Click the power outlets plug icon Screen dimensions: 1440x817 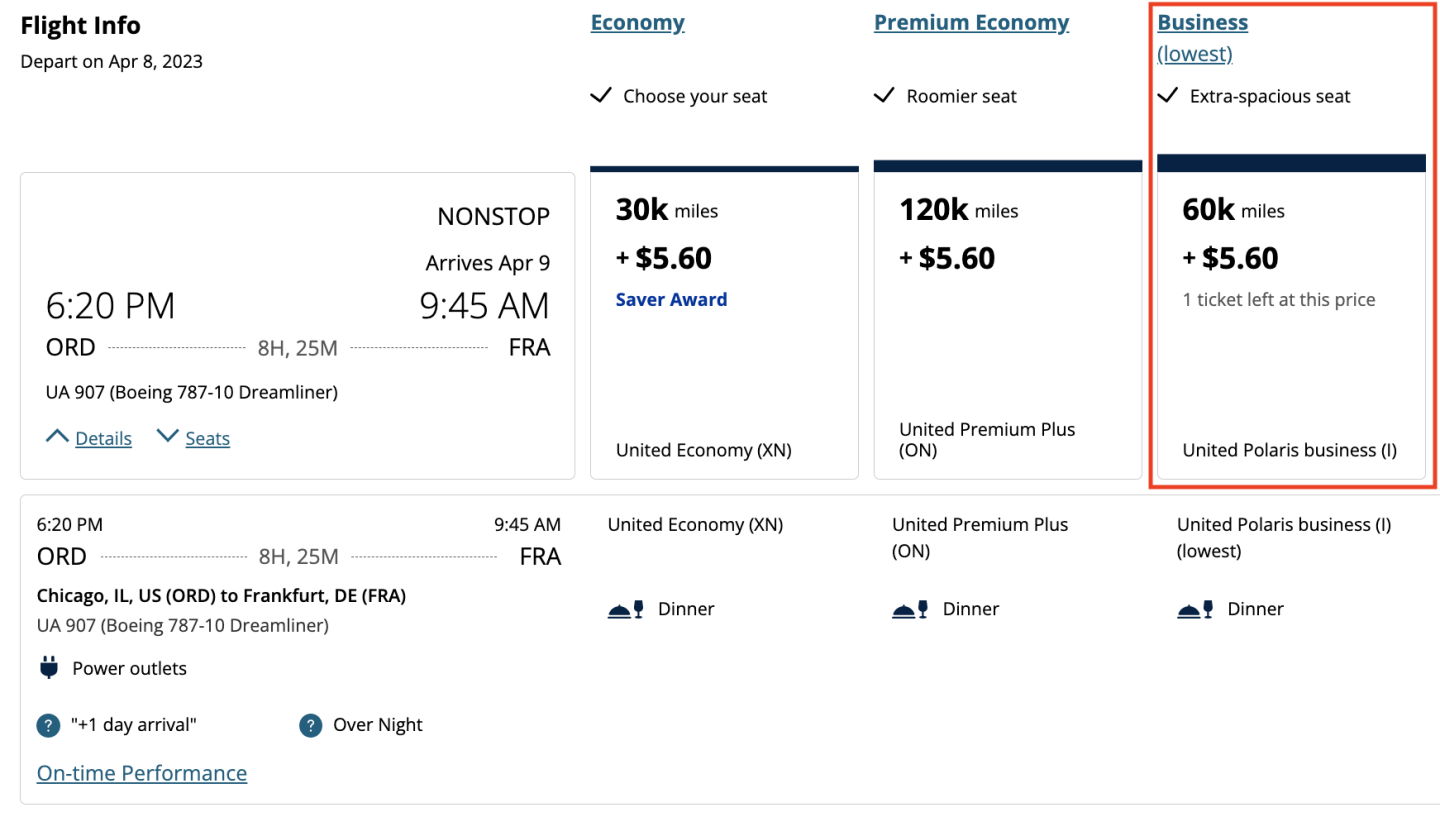tap(49, 668)
